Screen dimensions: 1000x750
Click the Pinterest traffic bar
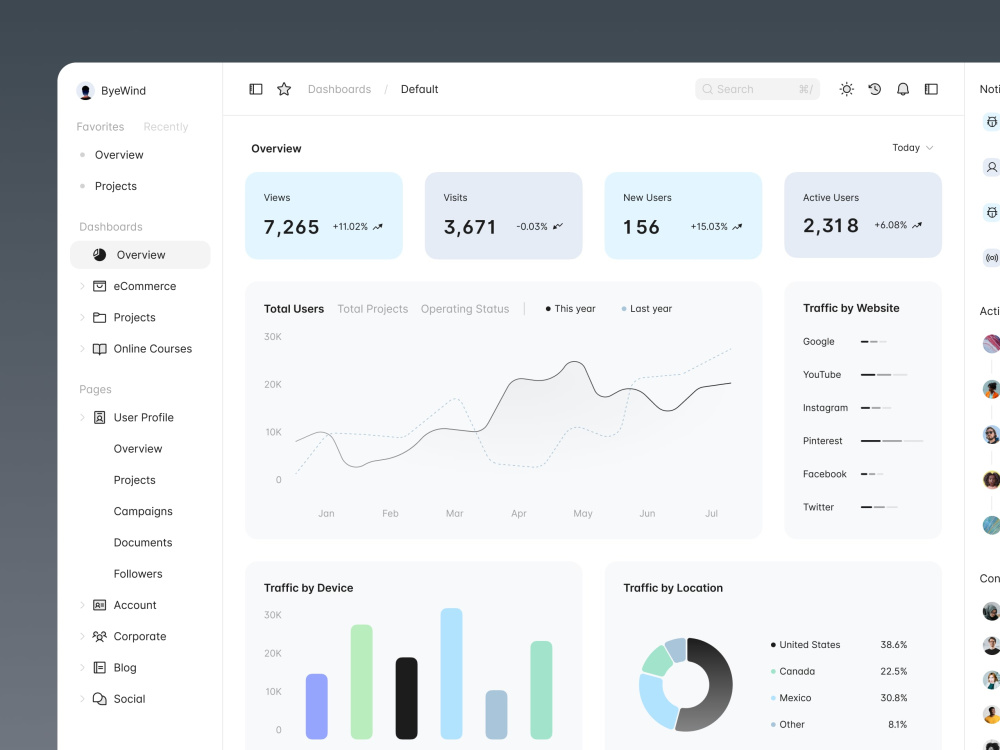pos(892,441)
